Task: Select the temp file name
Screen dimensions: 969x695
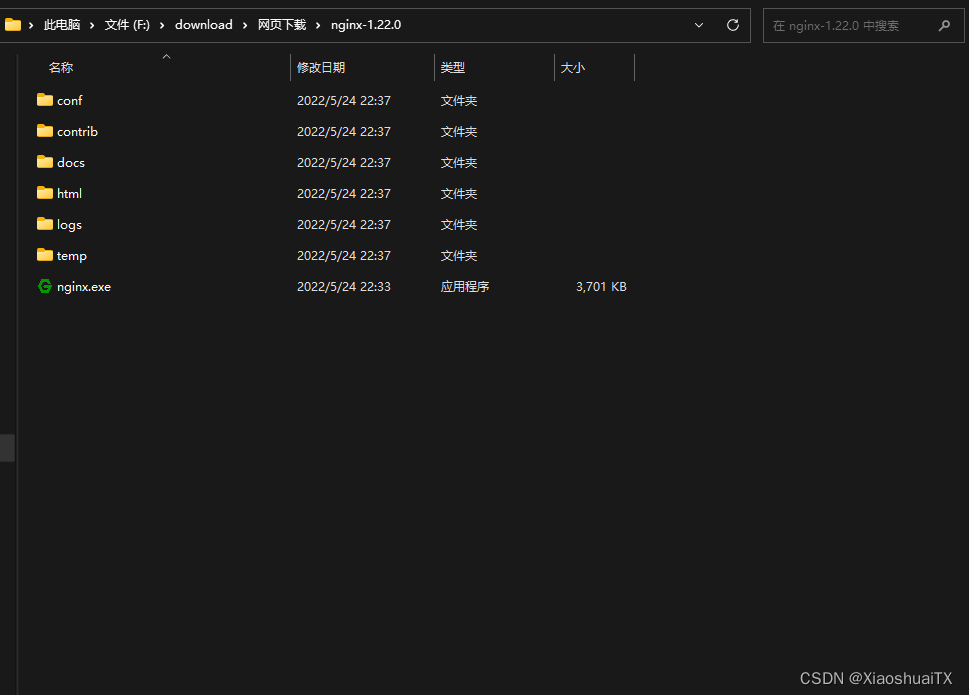Action: [72, 256]
